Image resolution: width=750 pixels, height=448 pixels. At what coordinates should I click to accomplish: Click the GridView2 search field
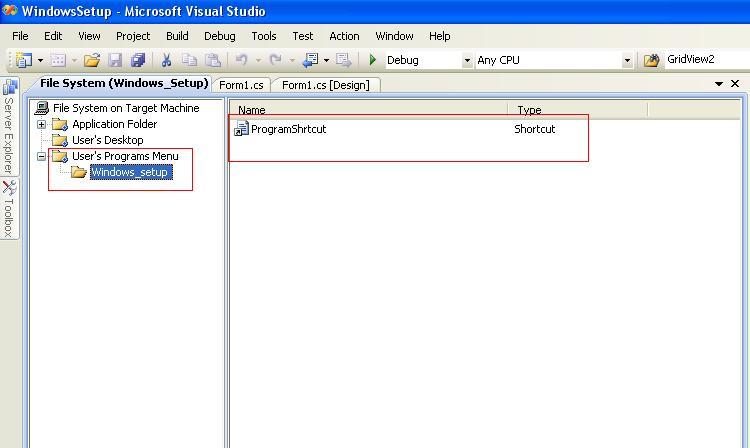pos(707,60)
